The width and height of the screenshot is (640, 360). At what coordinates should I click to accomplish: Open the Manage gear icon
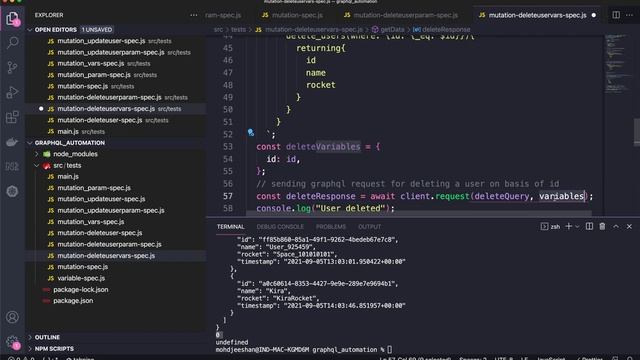click(x=12, y=342)
